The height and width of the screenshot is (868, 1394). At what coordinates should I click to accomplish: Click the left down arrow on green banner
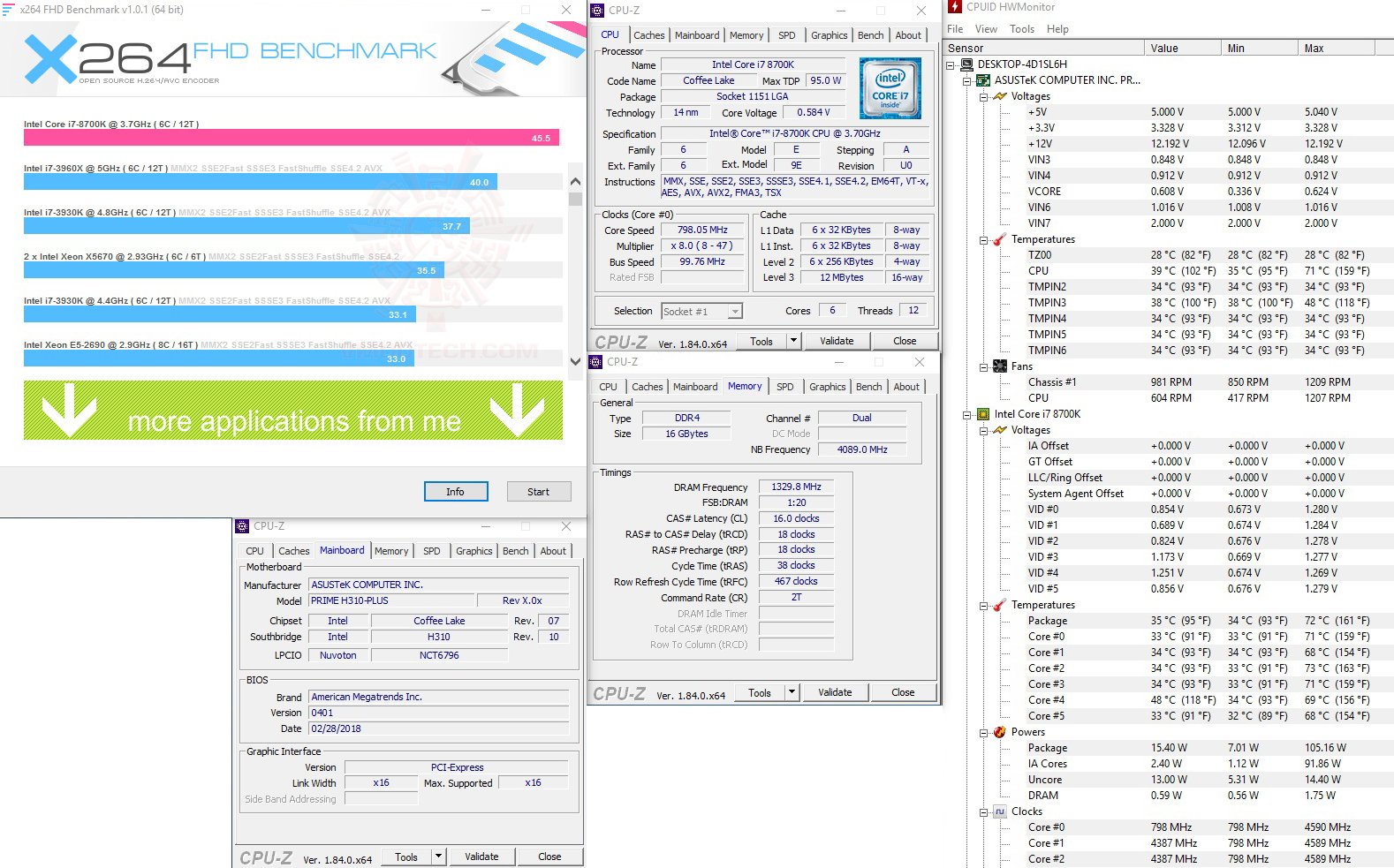point(69,411)
